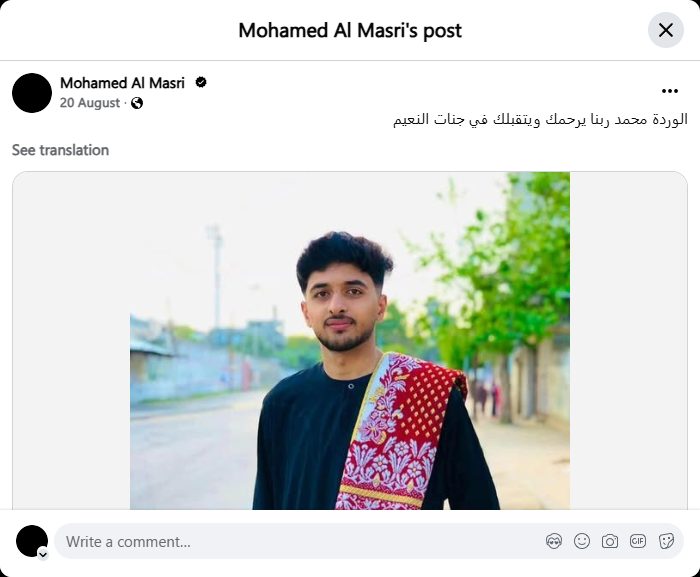
Task: Open the GIF picker for the comment
Action: tap(638, 541)
